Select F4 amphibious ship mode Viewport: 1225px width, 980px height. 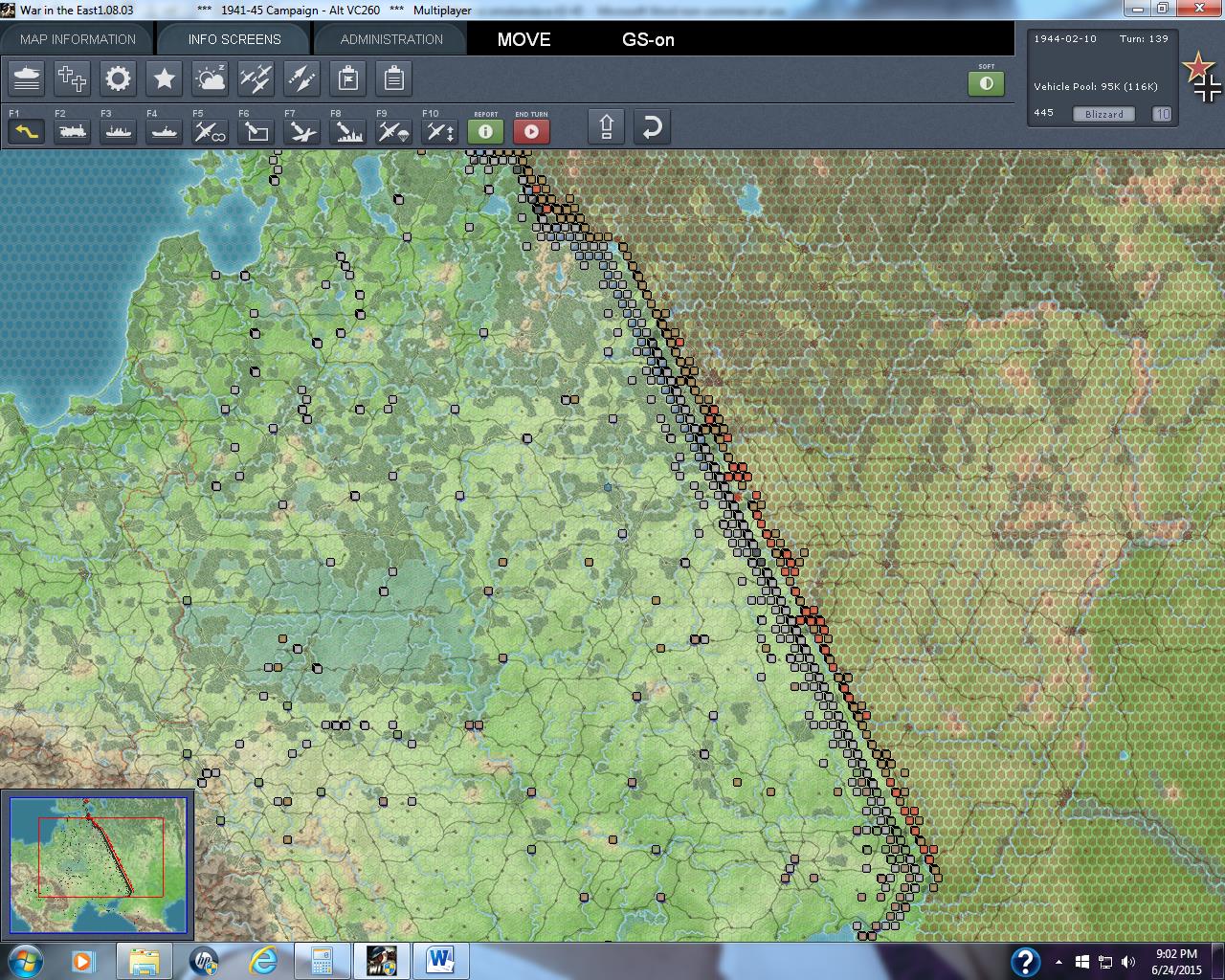click(165, 130)
